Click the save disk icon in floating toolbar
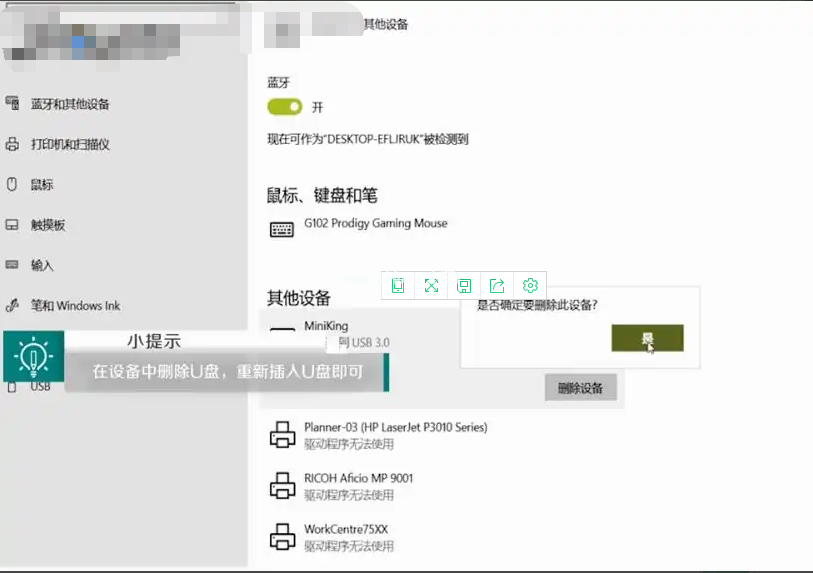Image resolution: width=813 pixels, height=573 pixels. (464, 286)
